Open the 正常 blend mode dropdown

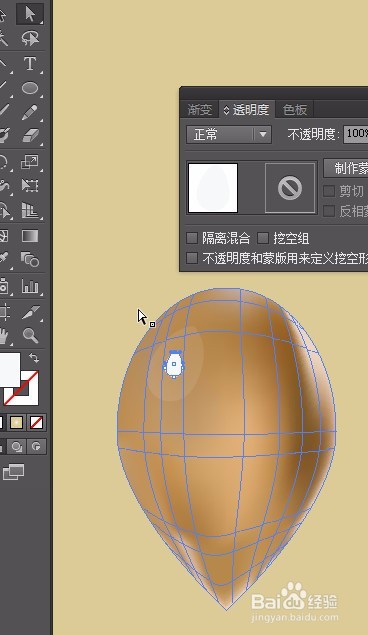coord(229,134)
